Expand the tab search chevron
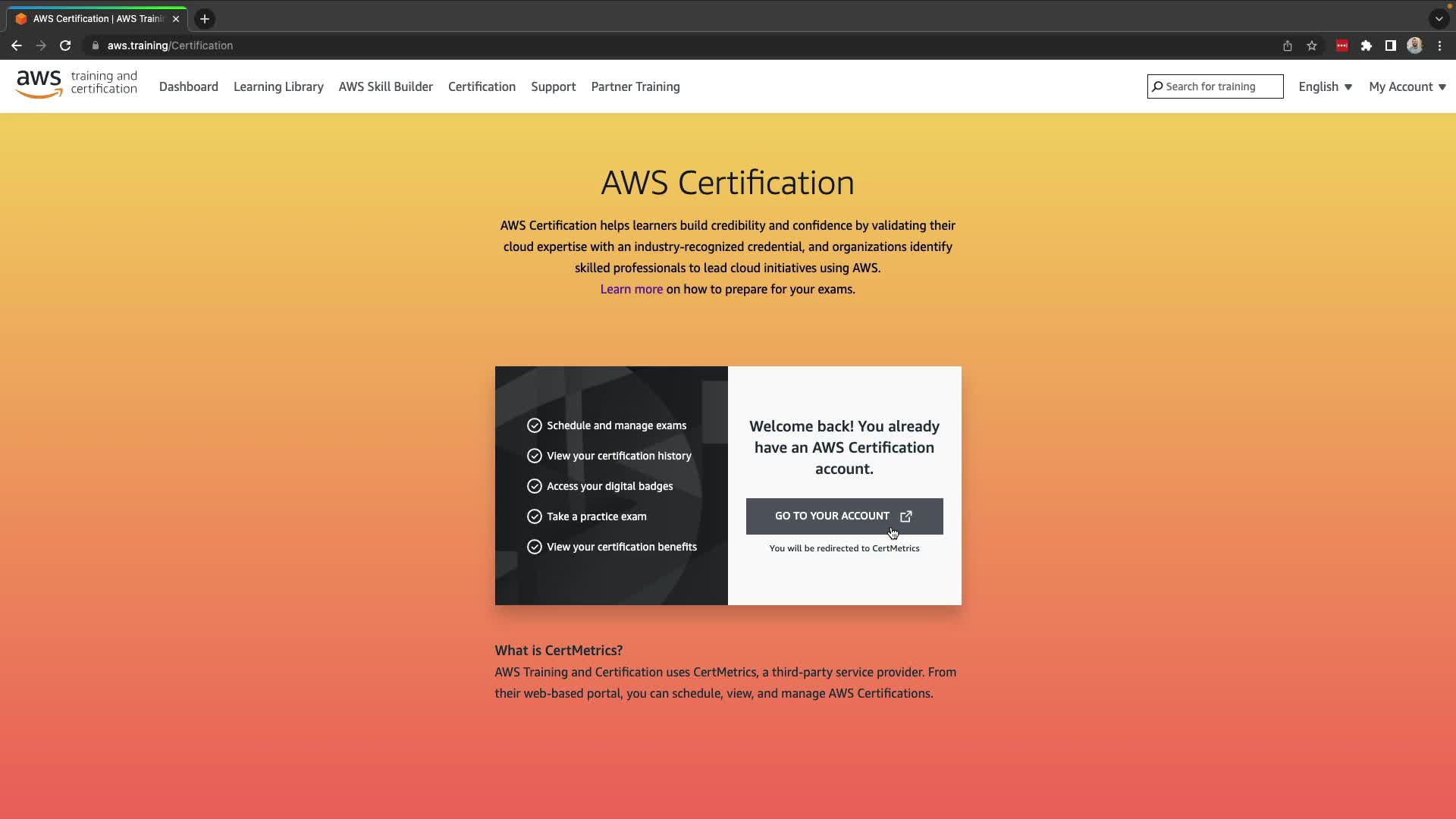This screenshot has width=1456, height=819. [1439, 19]
